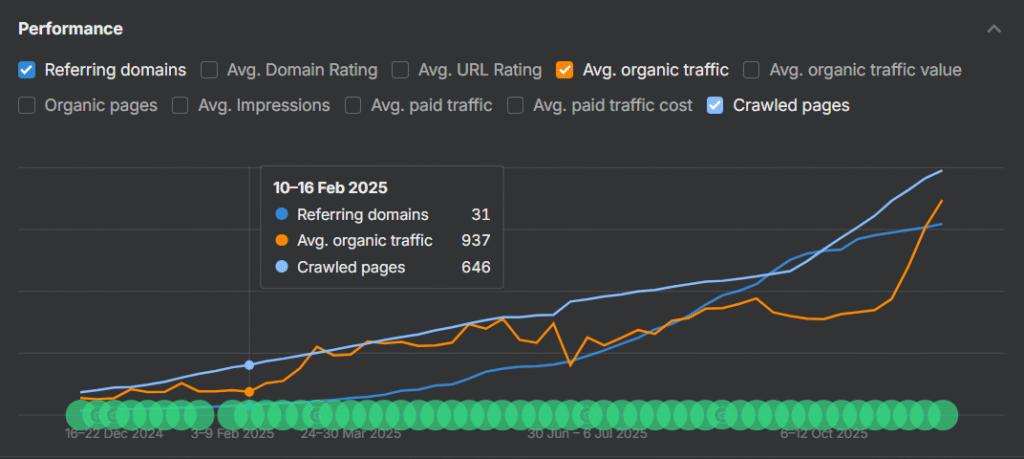This screenshot has width=1024, height=459.
Task: Click the orange organic traffic data point
Action: click(x=249, y=391)
